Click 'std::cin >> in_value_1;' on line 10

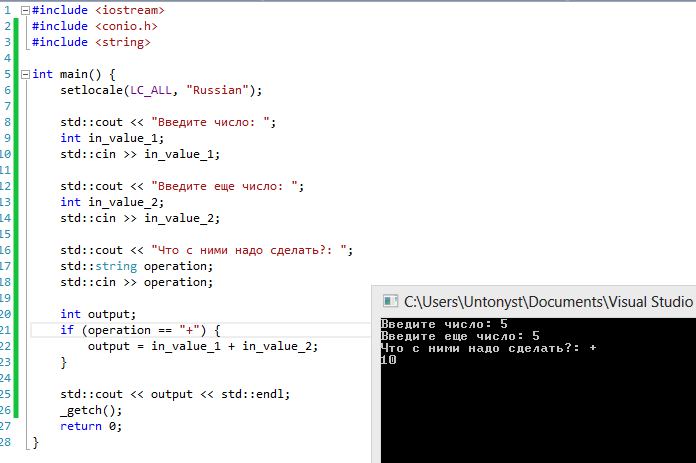[140, 154]
